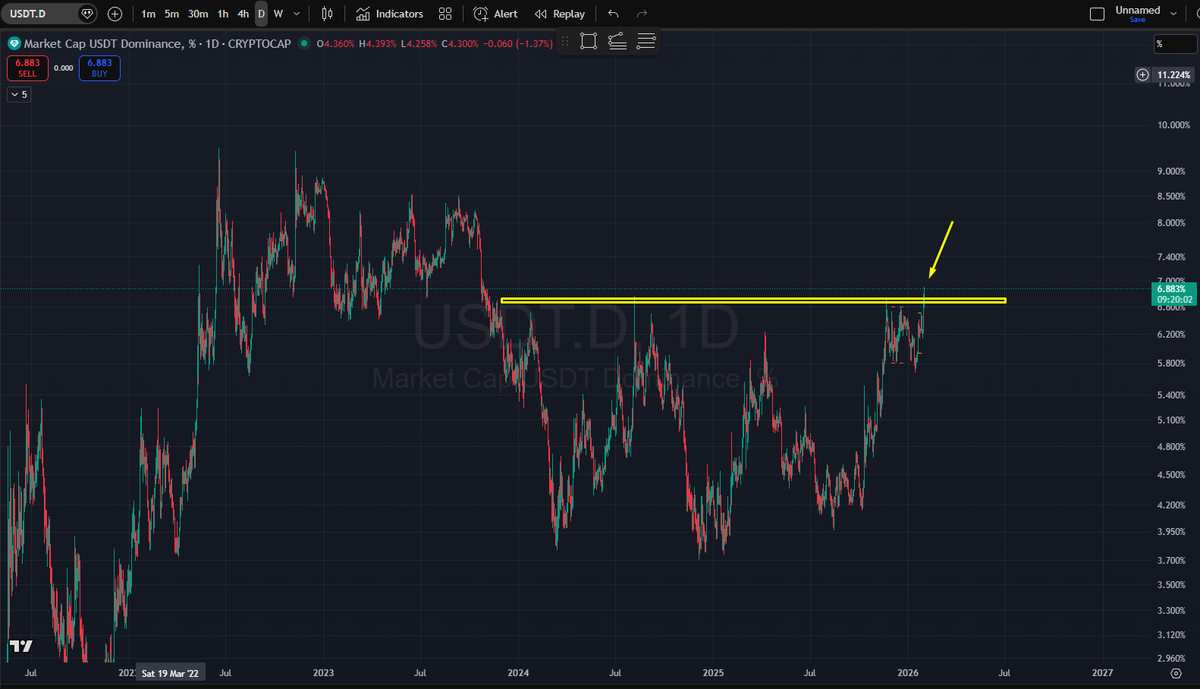Expand the layout manage dropdown arrow
Screen dimensions: 1200x689
click(x=1176, y=14)
